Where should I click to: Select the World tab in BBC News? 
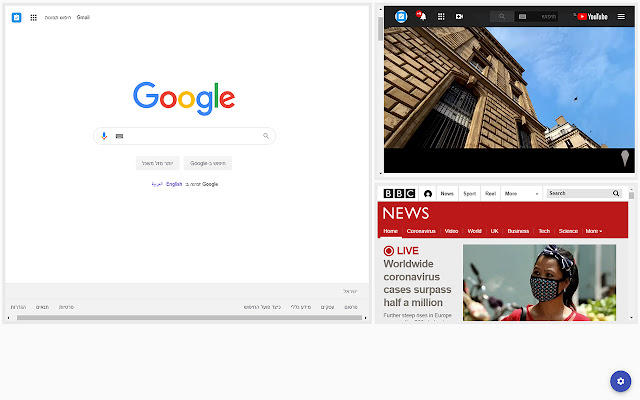(474, 231)
